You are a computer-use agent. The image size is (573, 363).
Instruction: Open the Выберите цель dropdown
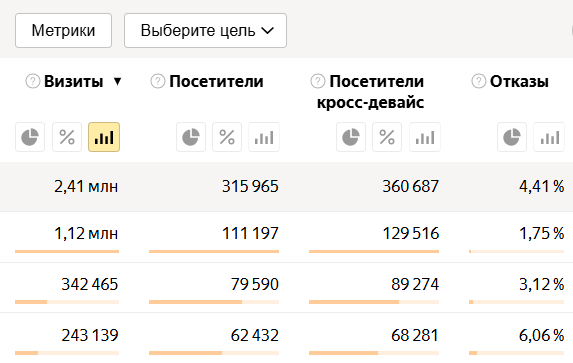tap(205, 30)
